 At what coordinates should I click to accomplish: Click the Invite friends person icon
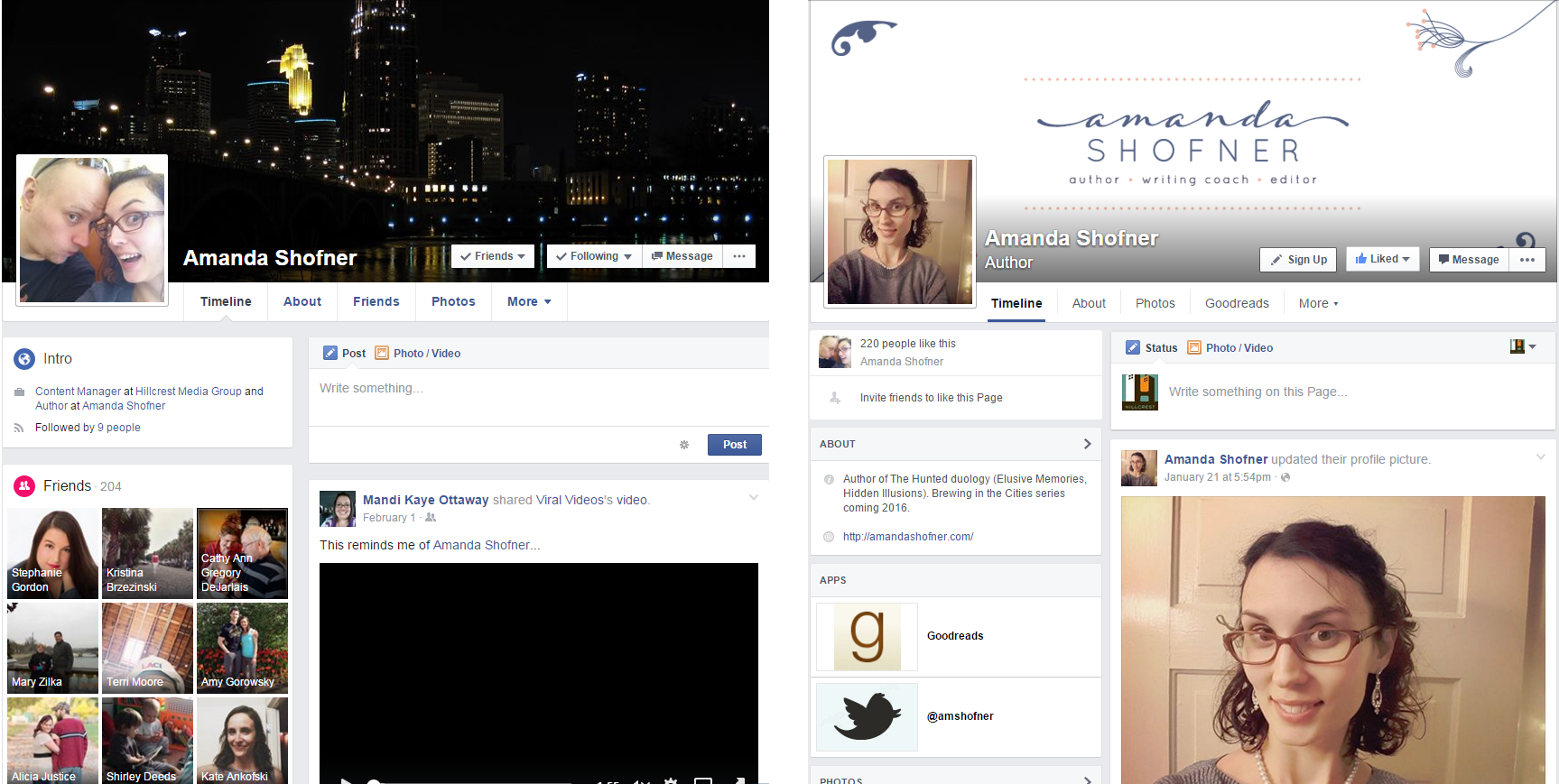point(835,398)
